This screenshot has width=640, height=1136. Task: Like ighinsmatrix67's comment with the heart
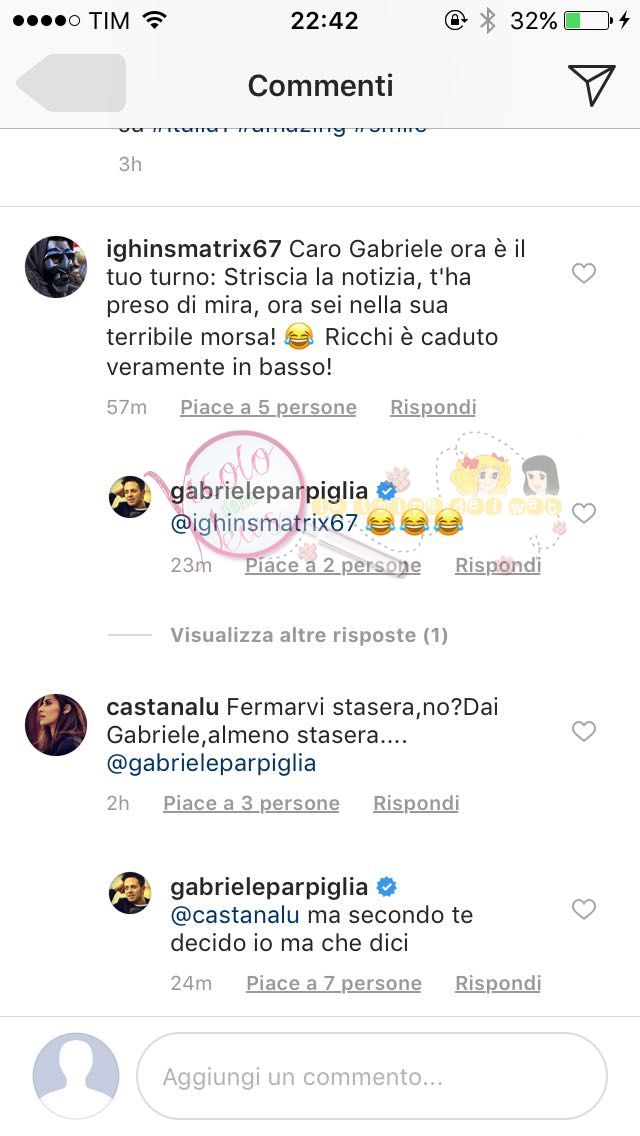point(583,273)
